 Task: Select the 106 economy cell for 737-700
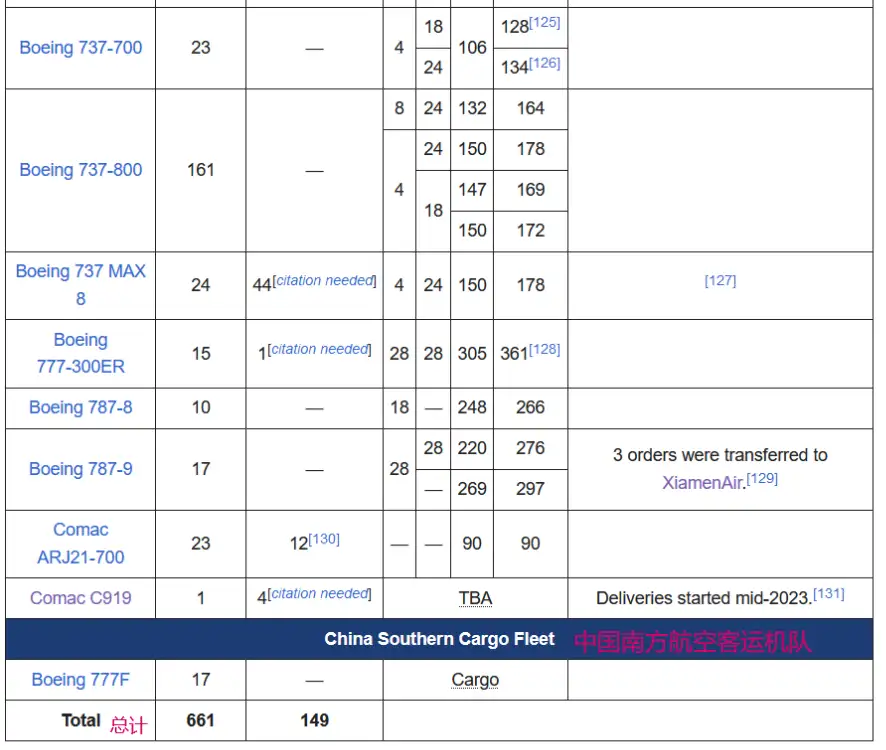pos(472,48)
